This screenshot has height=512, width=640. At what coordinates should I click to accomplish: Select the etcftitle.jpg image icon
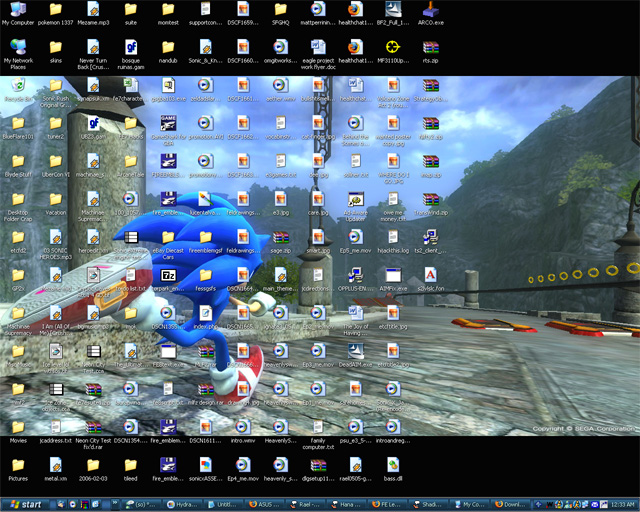tap(393, 317)
